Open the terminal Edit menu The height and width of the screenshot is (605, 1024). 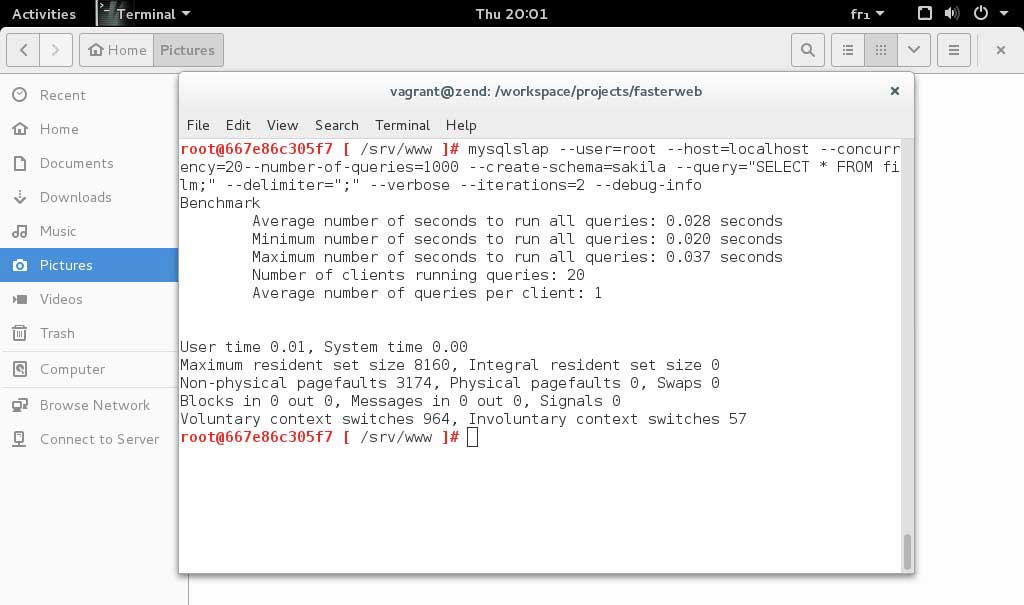click(x=238, y=125)
